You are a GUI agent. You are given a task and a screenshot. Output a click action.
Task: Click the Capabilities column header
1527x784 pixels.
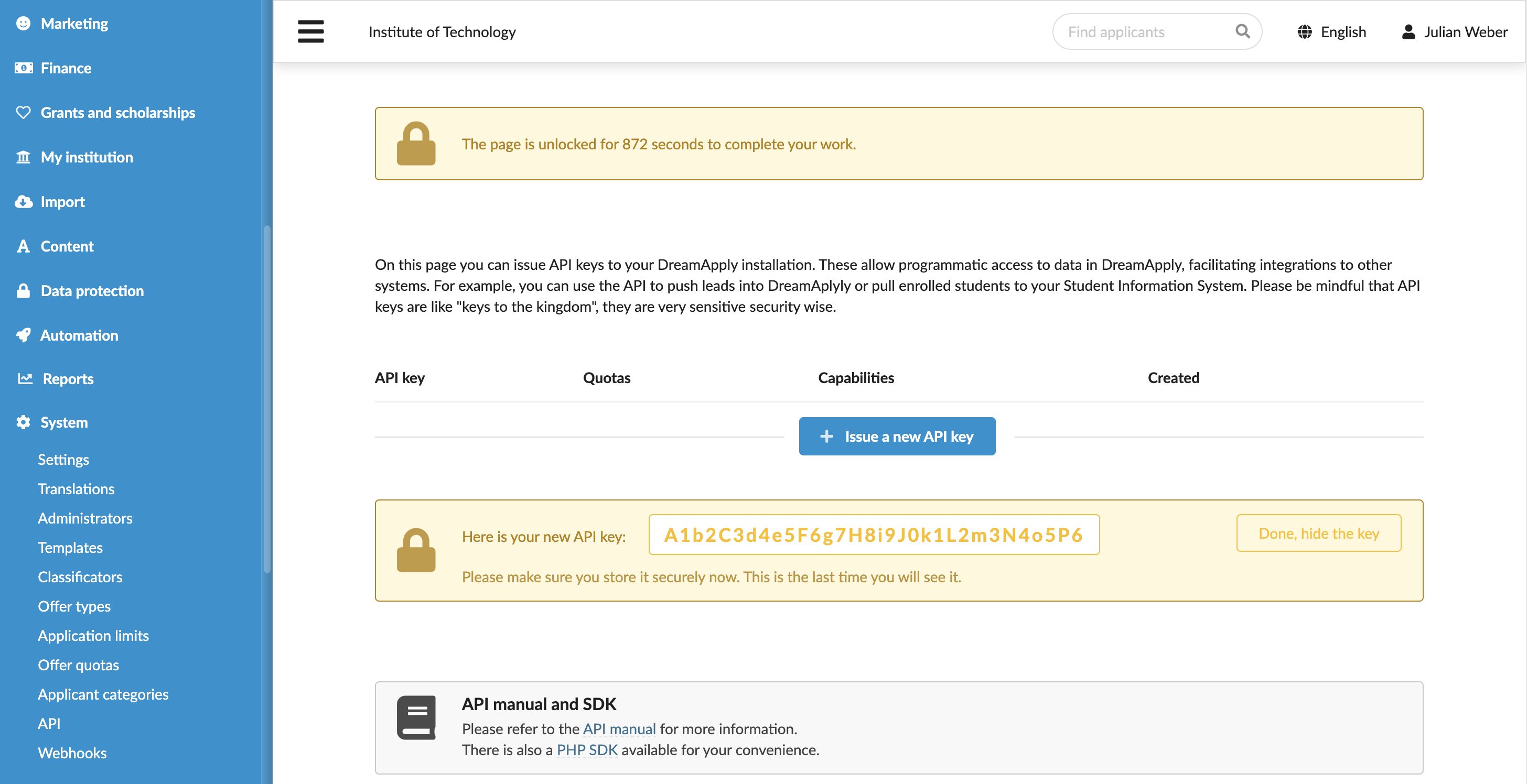[855, 377]
